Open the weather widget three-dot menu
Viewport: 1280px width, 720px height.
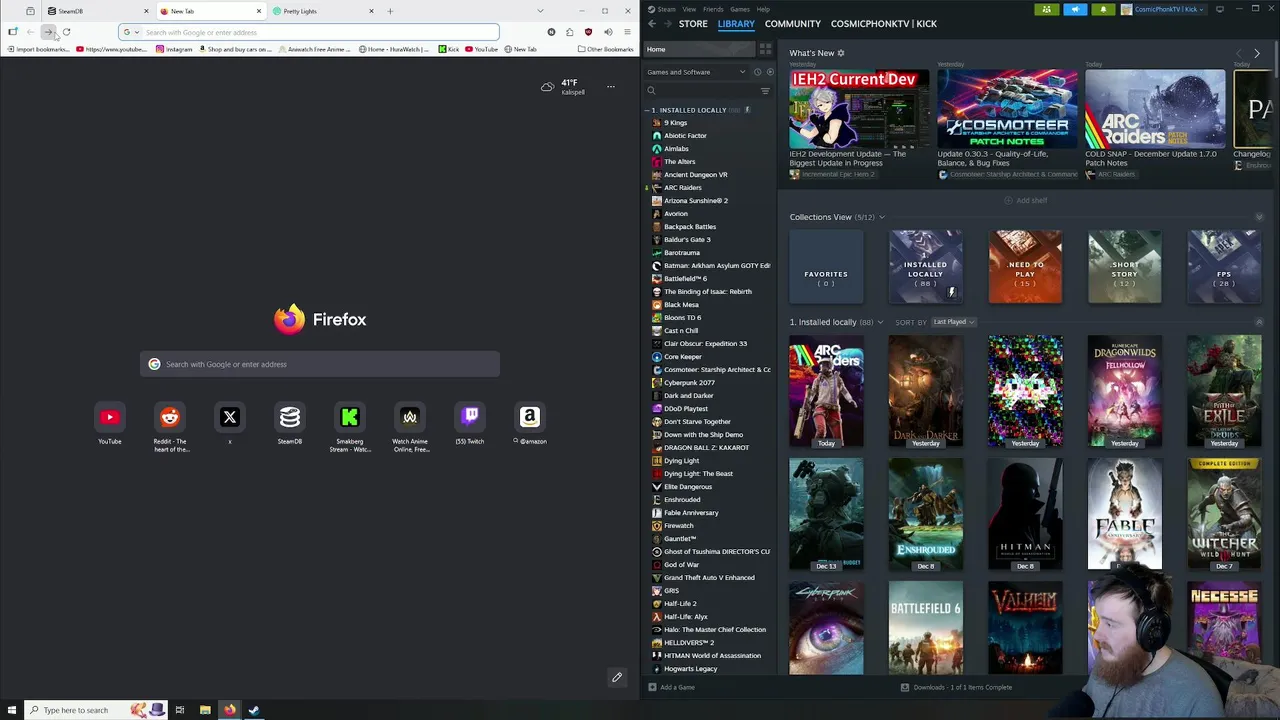pos(610,87)
